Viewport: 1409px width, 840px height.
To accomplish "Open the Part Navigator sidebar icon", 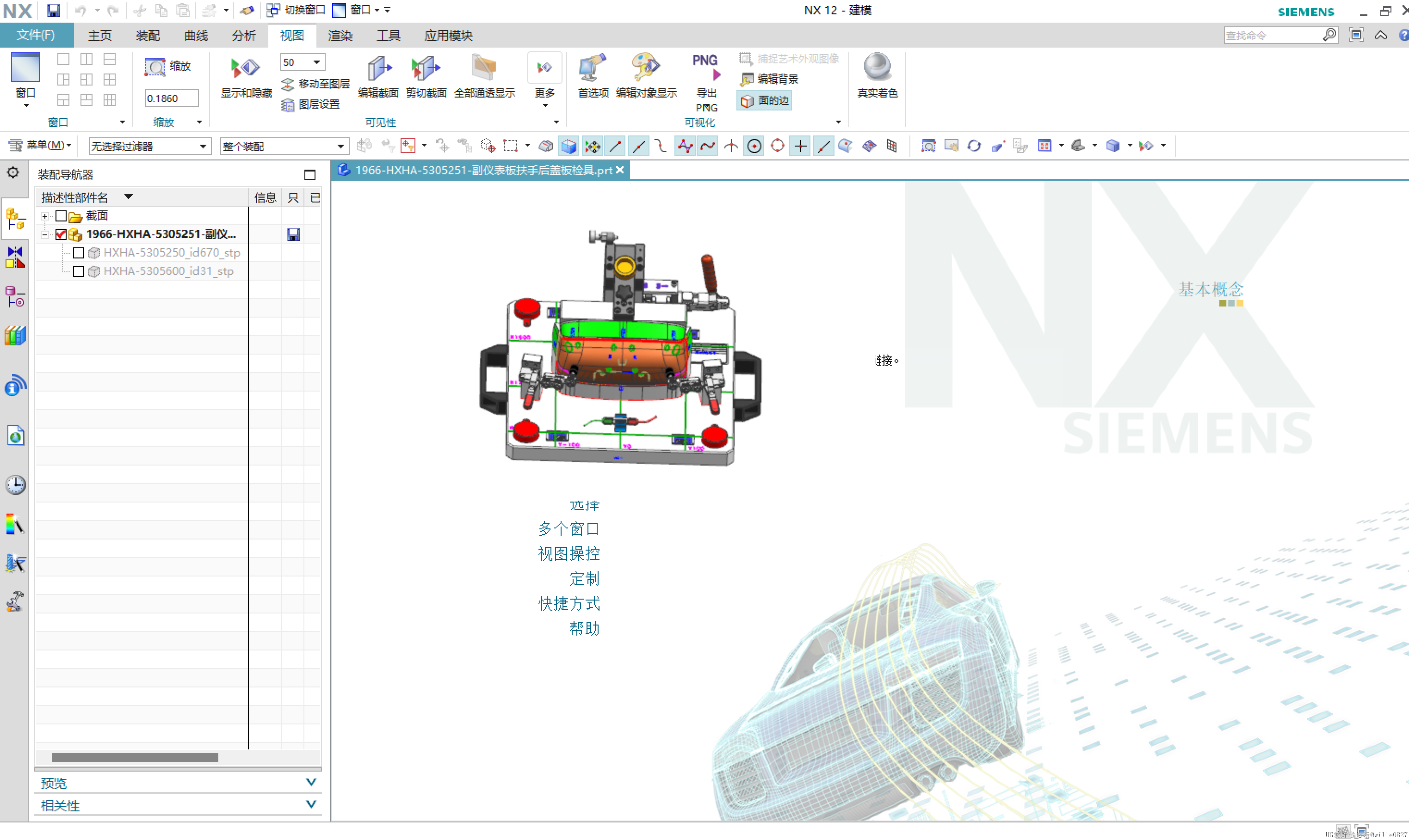I will 15,297.
